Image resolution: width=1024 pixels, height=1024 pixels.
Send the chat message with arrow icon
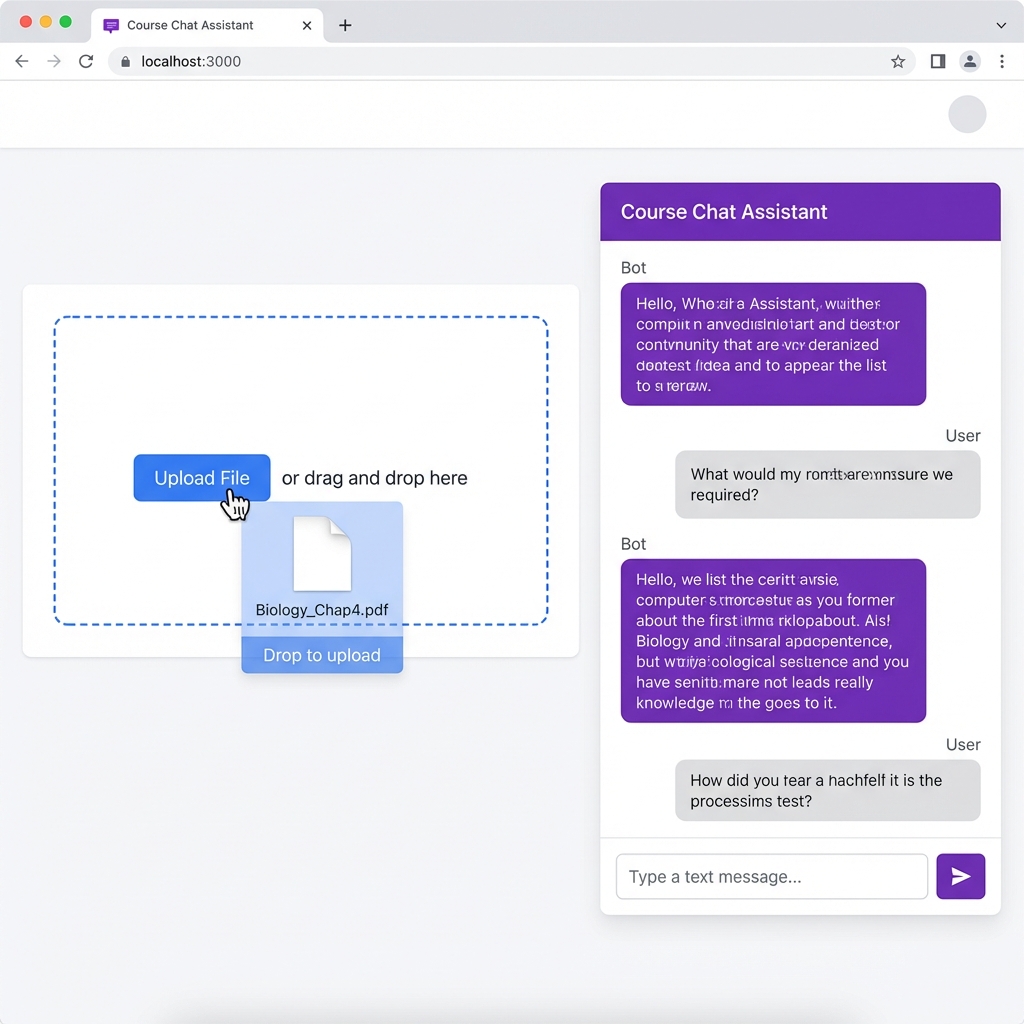960,877
